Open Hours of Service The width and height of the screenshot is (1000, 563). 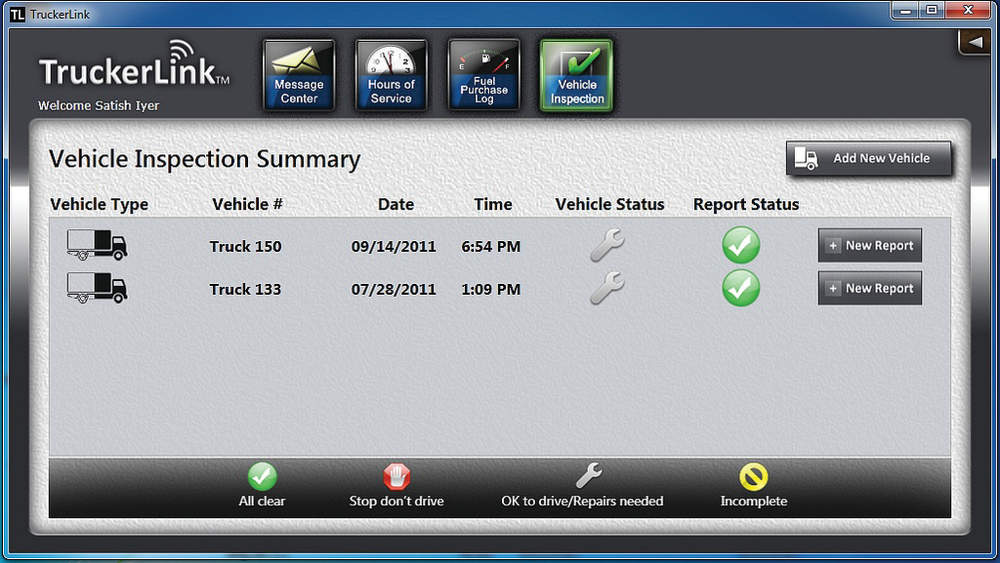[391, 76]
